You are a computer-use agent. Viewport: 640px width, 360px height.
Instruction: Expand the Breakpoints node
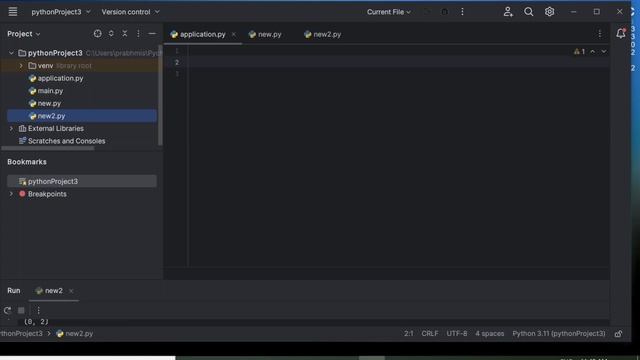pyautogui.click(x=11, y=194)
